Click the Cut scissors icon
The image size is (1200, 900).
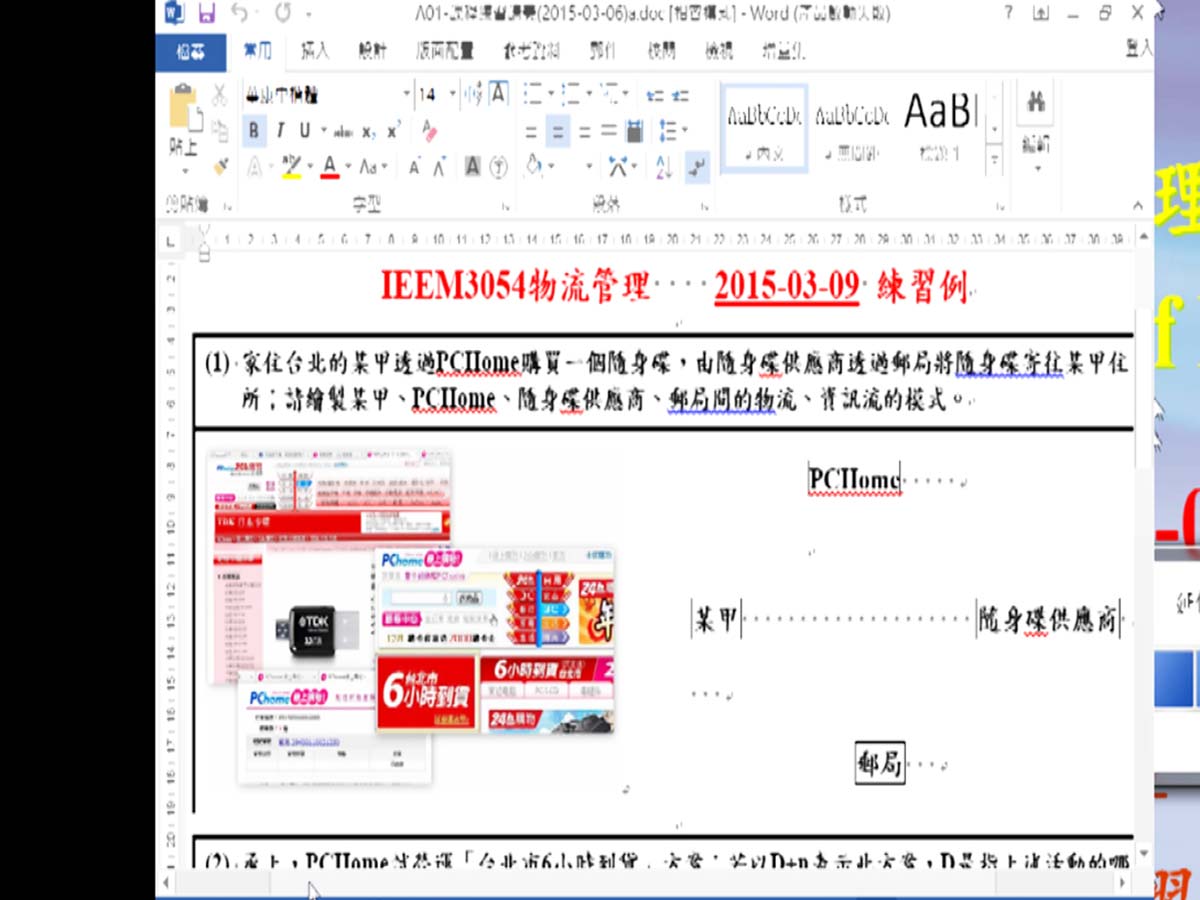click(x=220, y=95)
